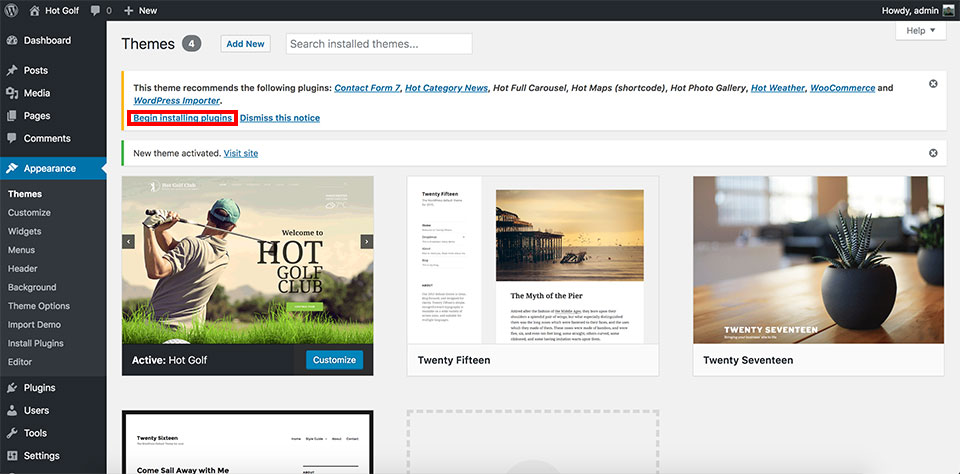The height and width of the screenshot is (474, 960).
Task: Click the Dashboard gauge icon
Action: click(12, 40)
